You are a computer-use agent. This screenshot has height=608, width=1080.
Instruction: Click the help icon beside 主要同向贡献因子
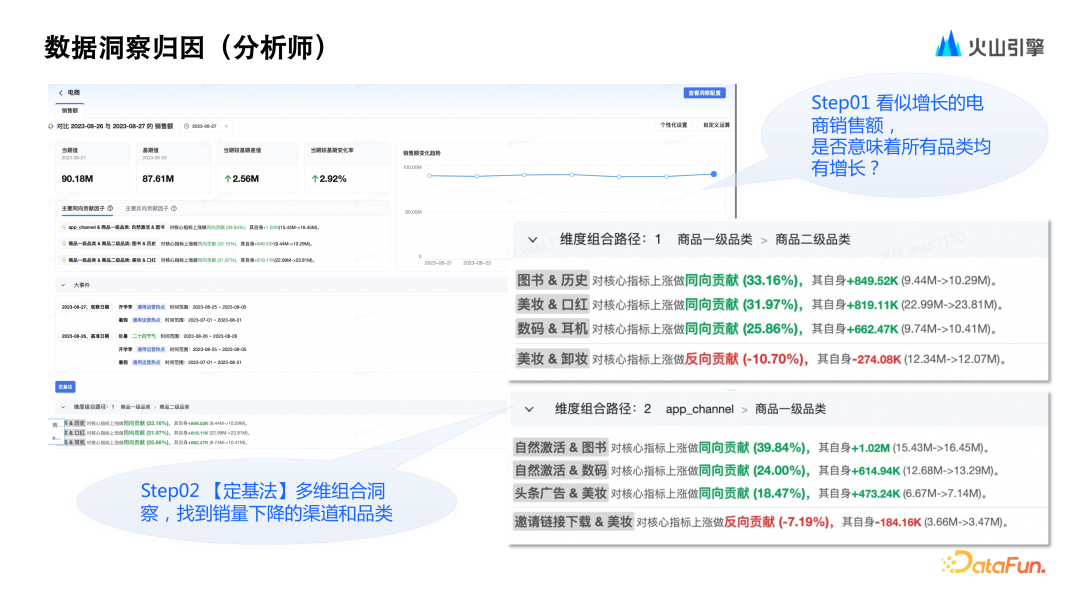pos(110,208)
